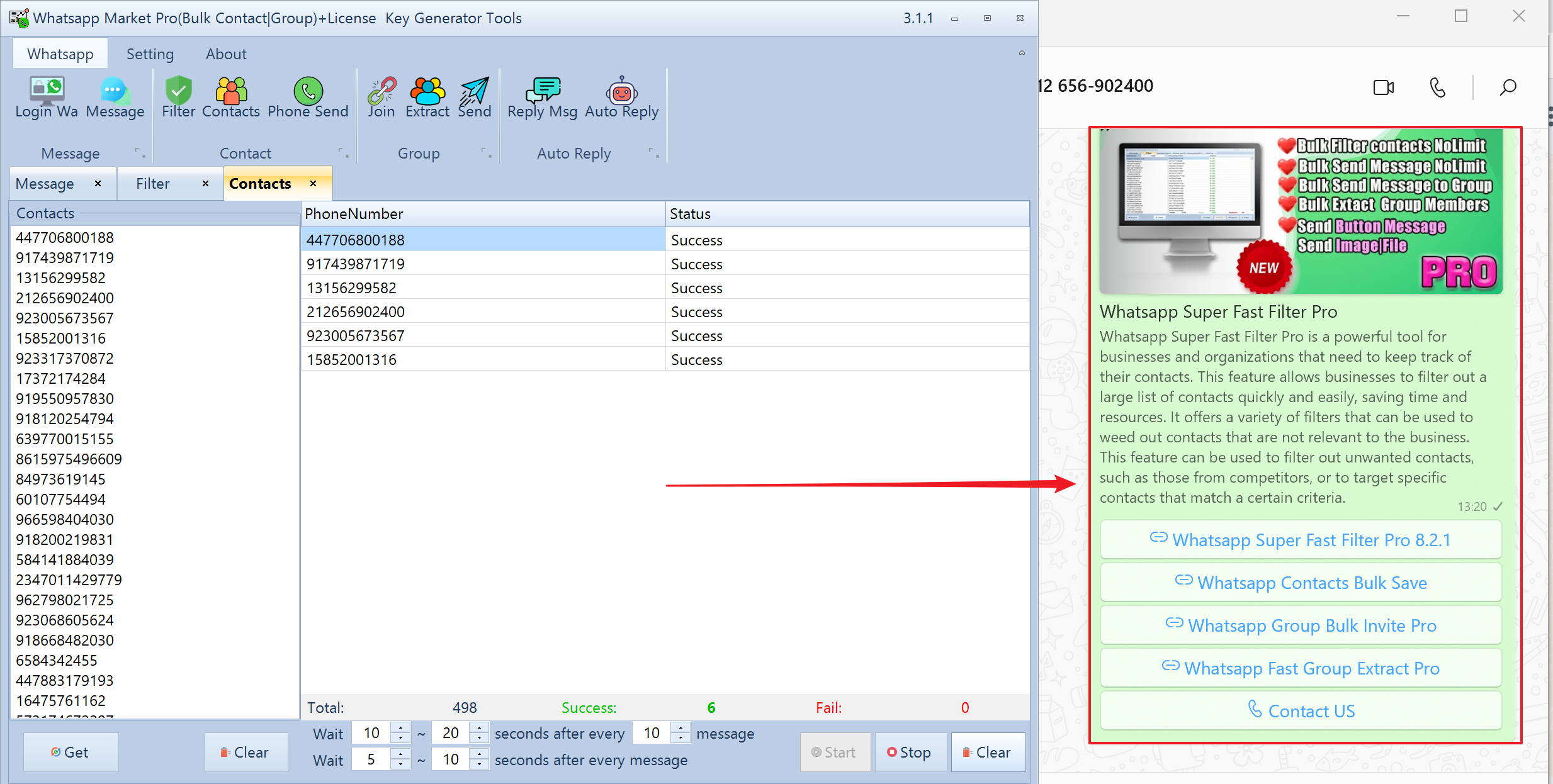Screen dimensions: 1553x784
Task: Increase the first Wait minimum value 10
Action: point(401,727)
